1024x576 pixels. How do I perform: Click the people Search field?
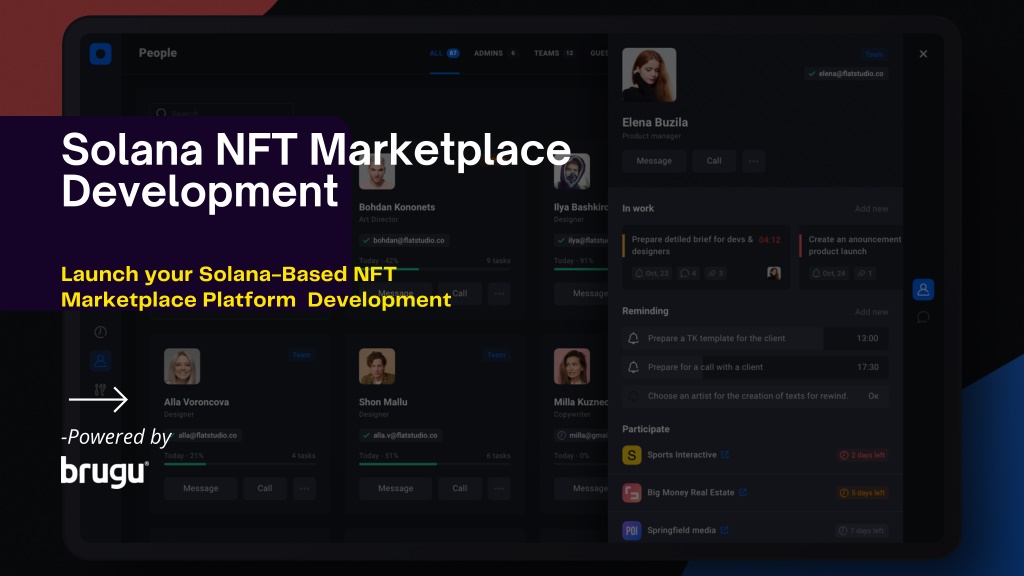click(221, 113)
